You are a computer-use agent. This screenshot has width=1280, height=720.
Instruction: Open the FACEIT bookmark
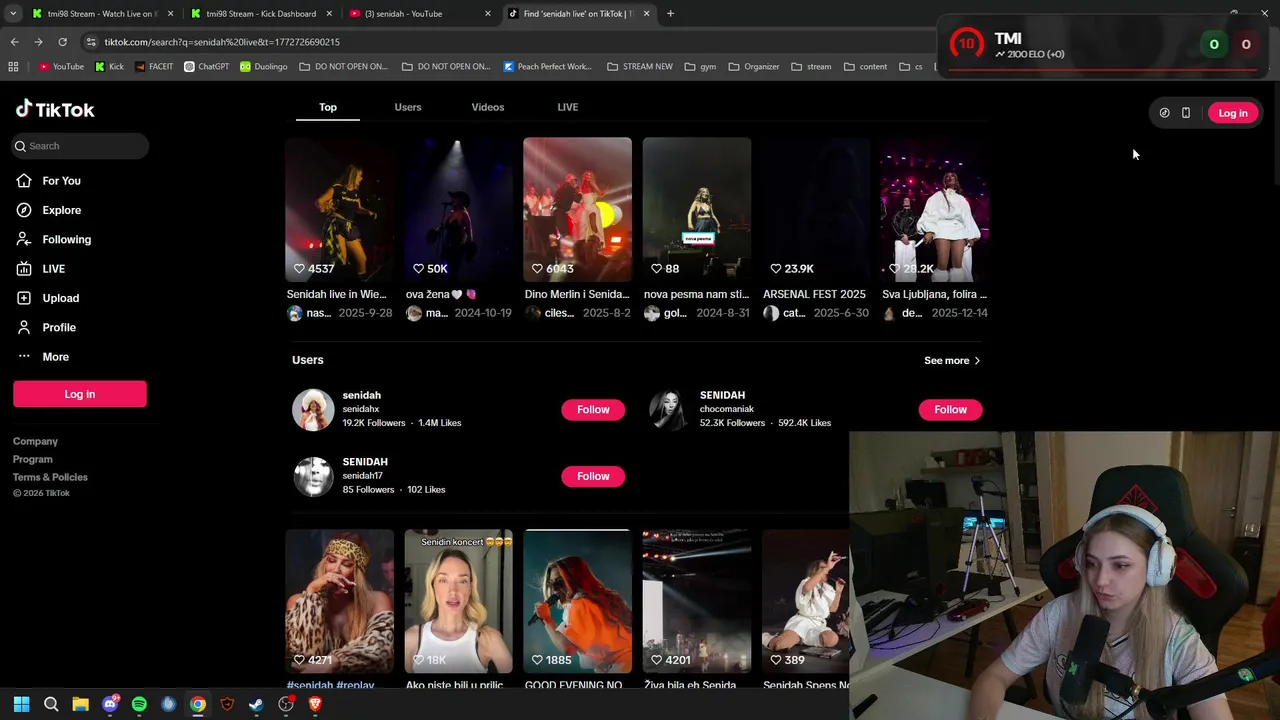pos(153,67)
